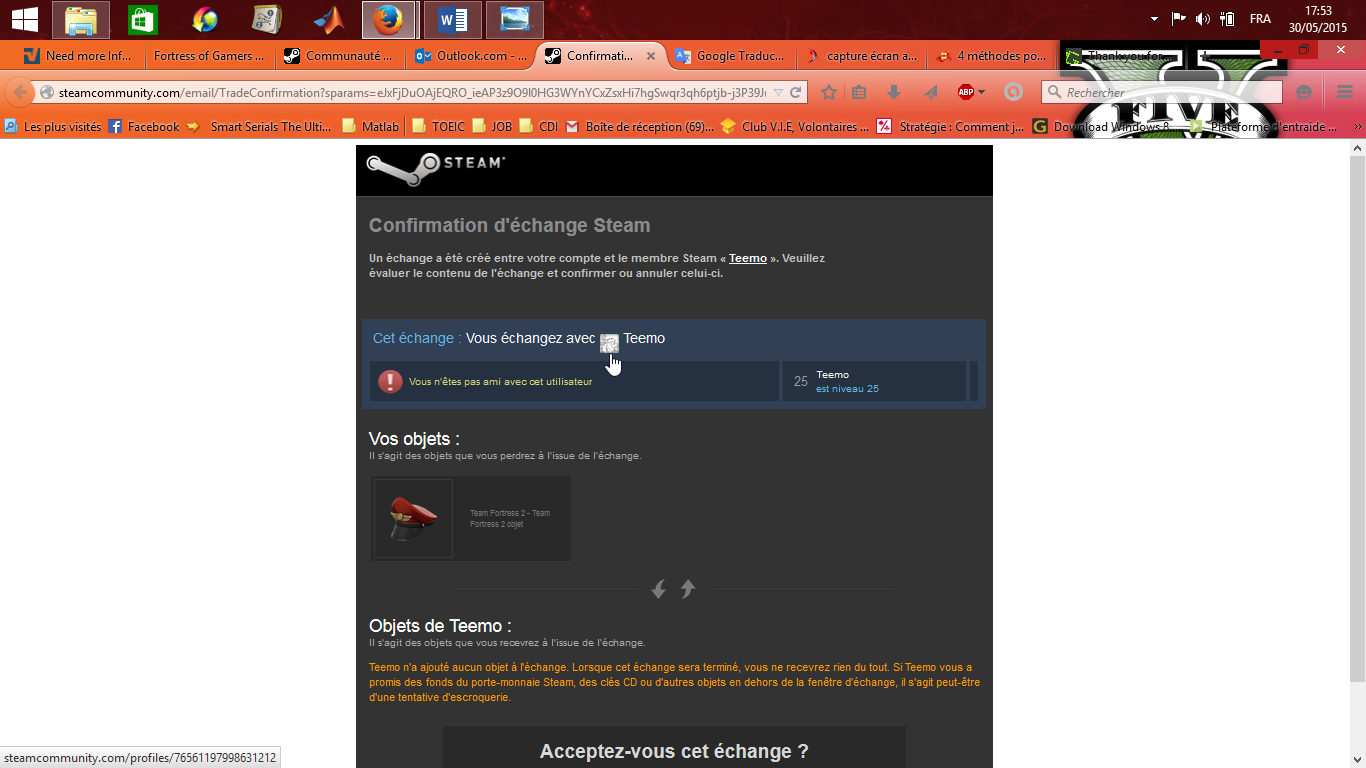The height and width of the screenshot is (768, 1366).
Task: Open Microsoft Word from the taskbar
Action: click(453, 20)
